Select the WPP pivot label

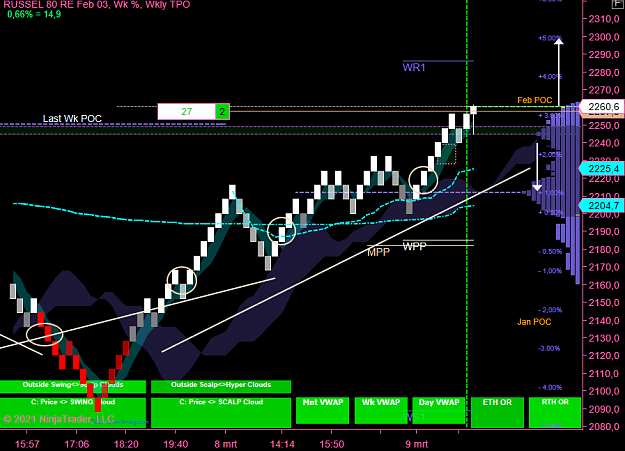pos(415,246)
